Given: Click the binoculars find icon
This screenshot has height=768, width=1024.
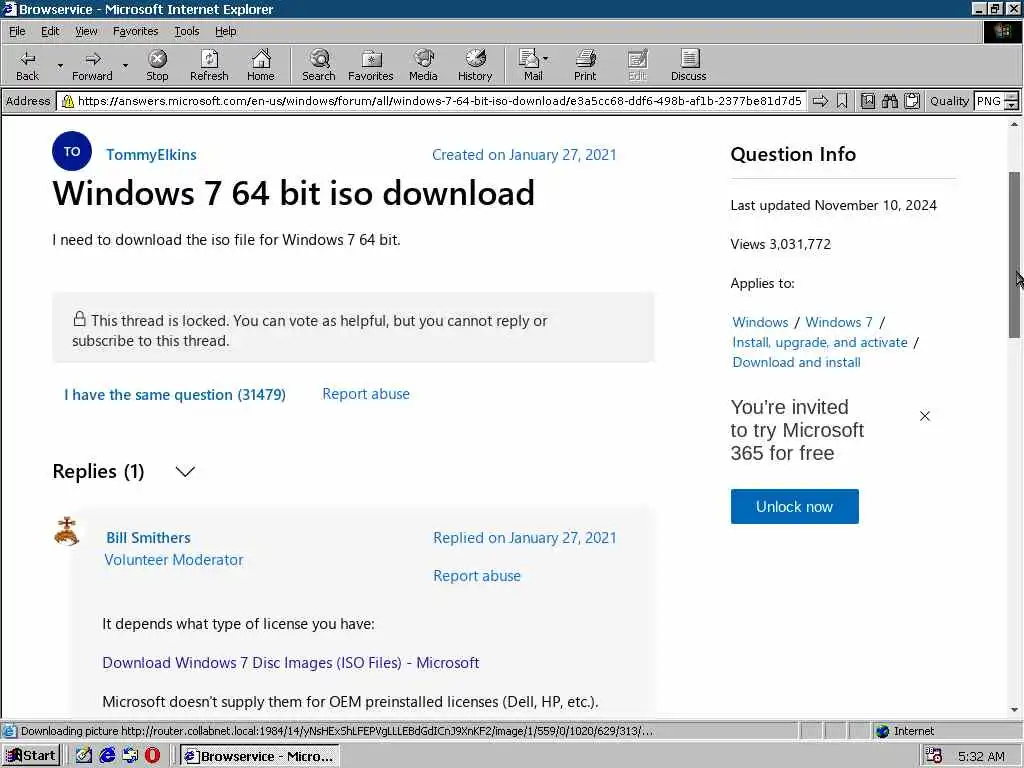Looking at the screenshot, I should click(889, 101).
